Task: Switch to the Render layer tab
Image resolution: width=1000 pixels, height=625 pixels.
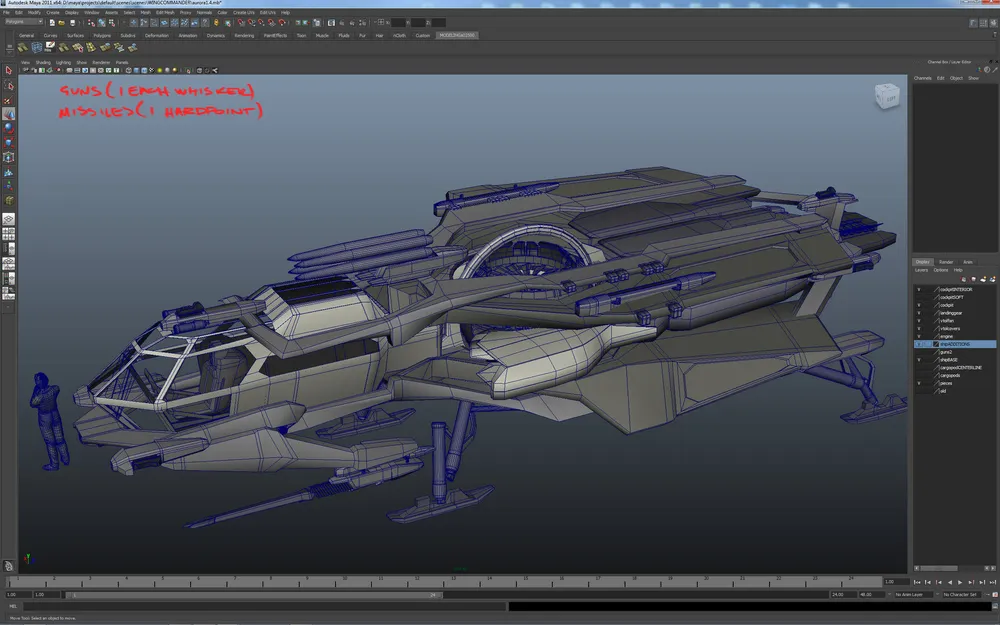Action: 946,262
